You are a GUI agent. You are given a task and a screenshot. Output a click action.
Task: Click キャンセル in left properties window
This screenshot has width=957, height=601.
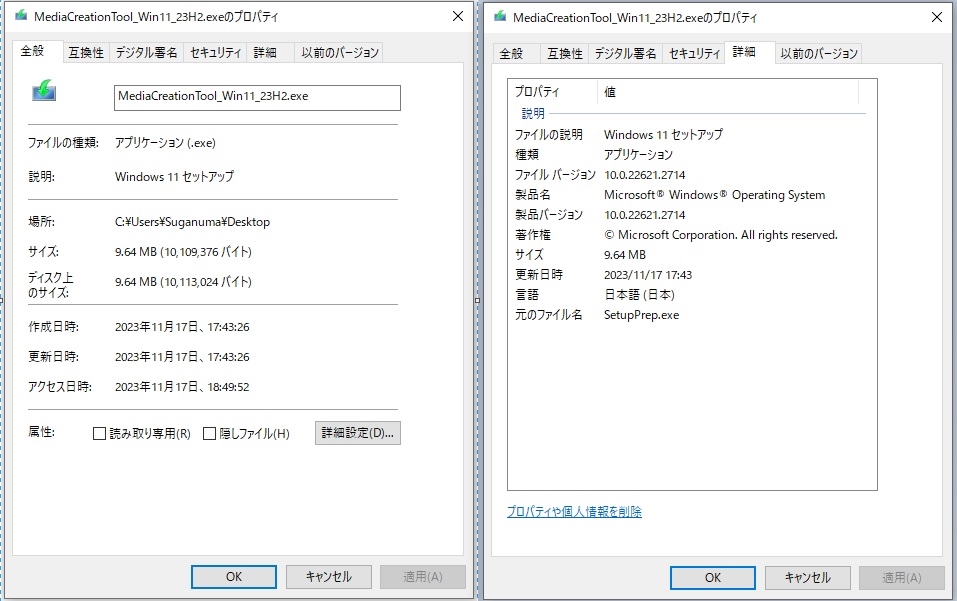coord(329,577)
